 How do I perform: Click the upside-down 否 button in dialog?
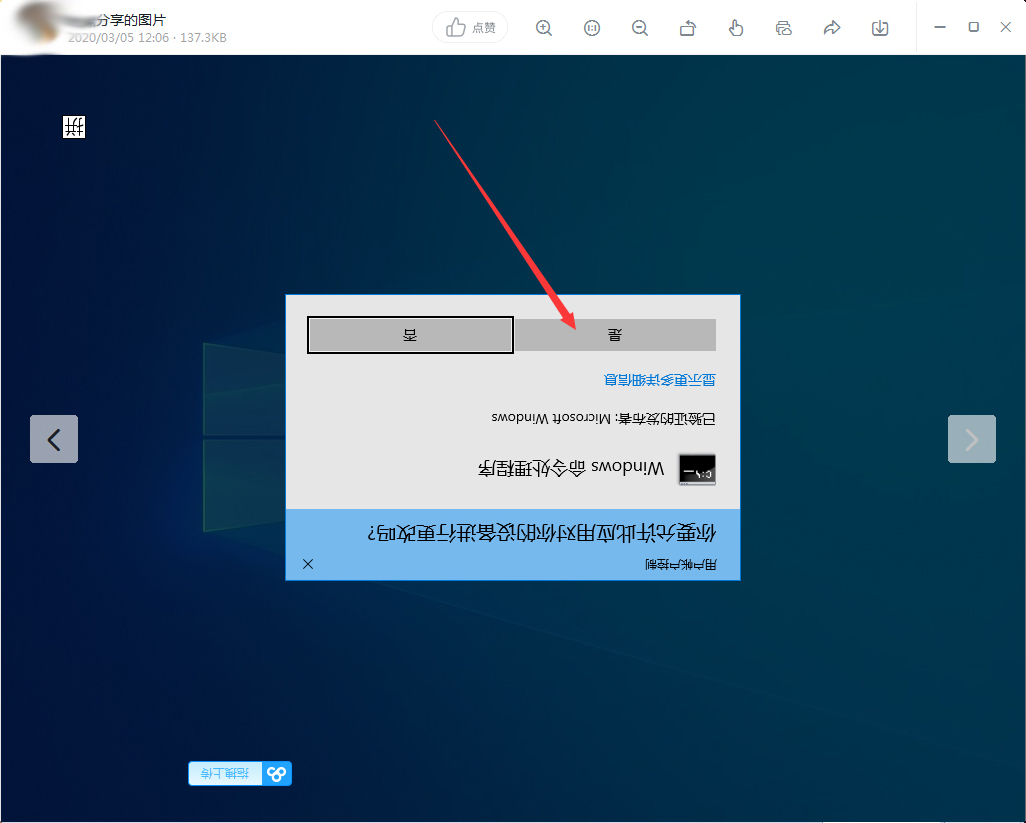[x=410, y=336]
